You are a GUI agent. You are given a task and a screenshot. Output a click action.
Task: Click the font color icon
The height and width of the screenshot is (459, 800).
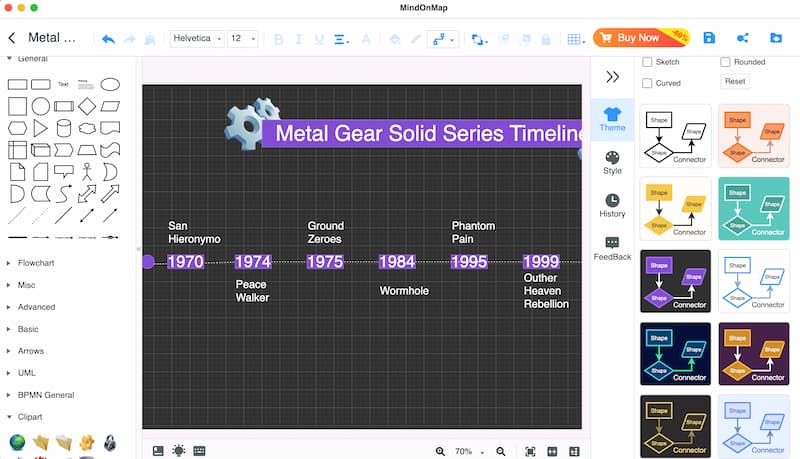pos(366,39)
